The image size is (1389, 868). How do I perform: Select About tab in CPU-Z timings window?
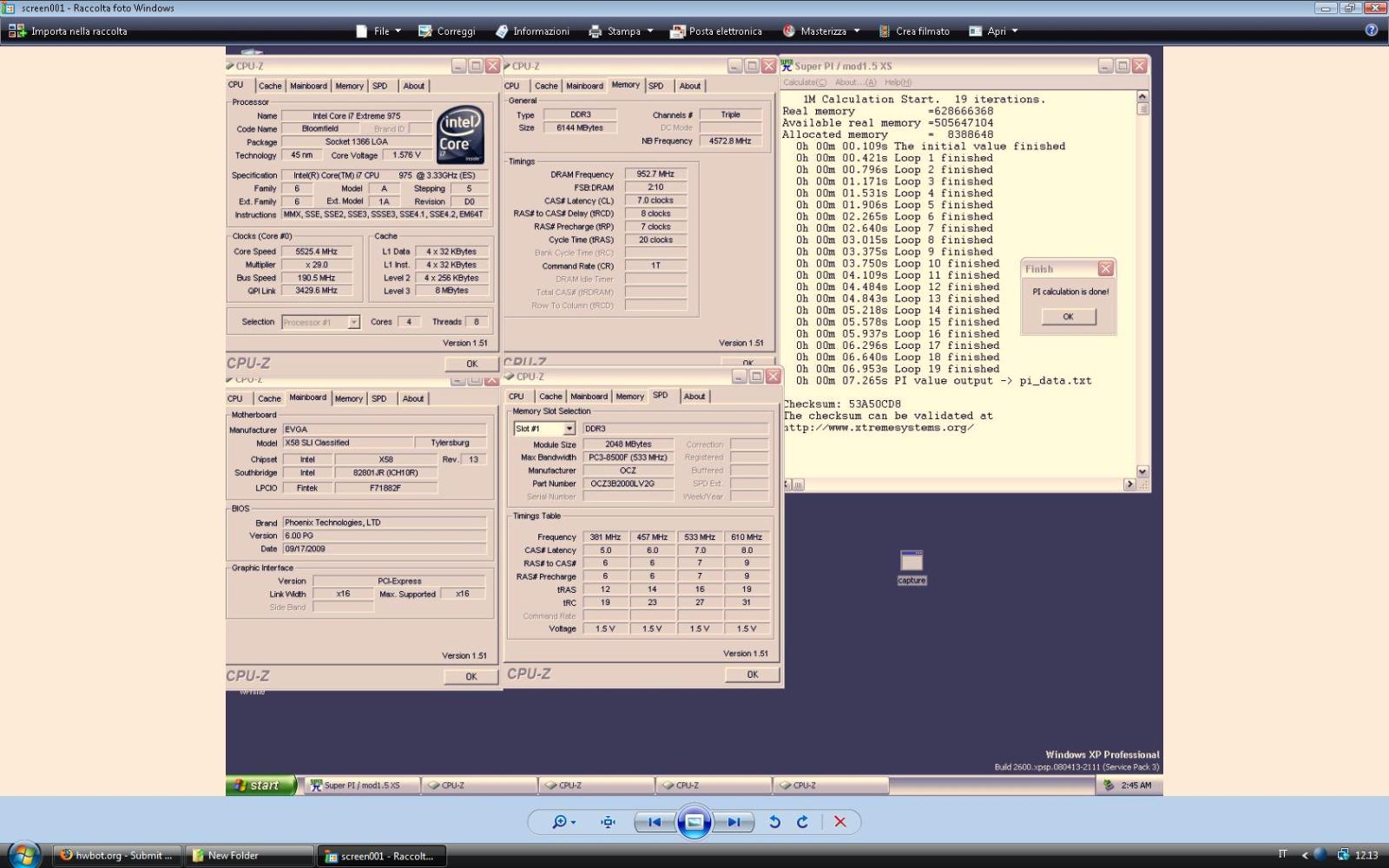pyautogui.click(x=690, y=86)
